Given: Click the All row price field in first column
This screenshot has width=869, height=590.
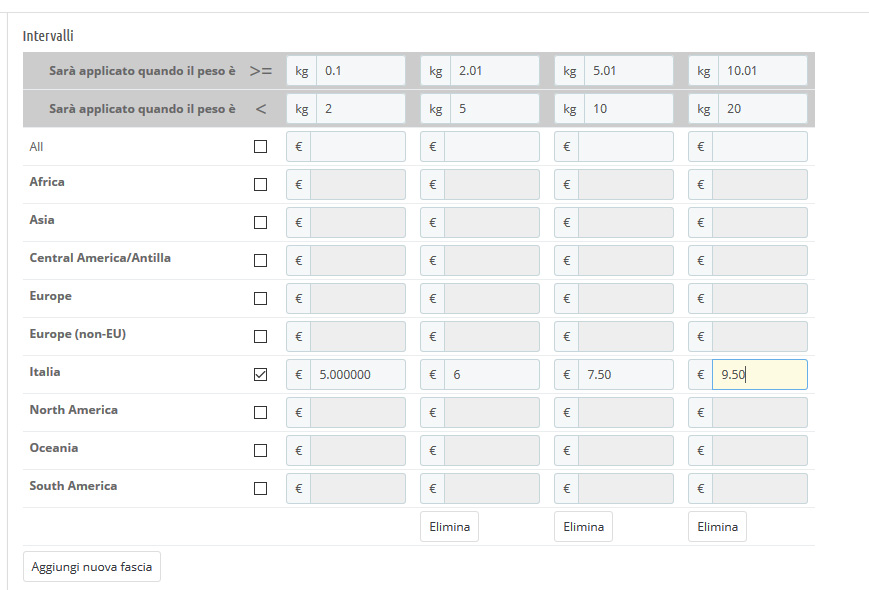Looking at the screenshot, I should click(x=357, y=147).
